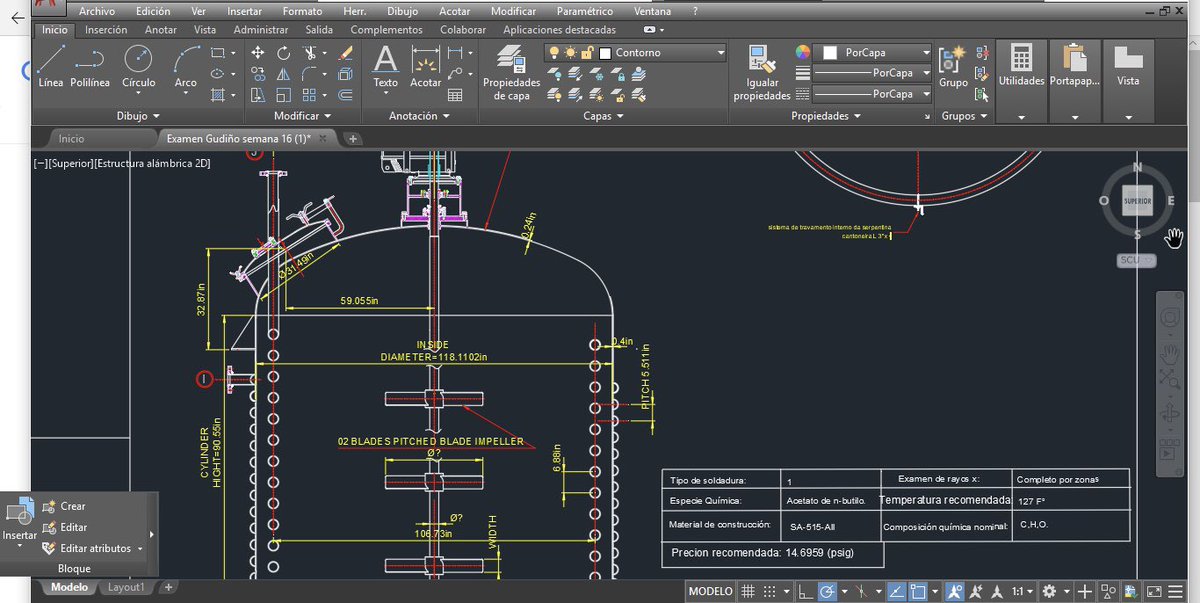Click the Mirror (Simetría) tool icon

[x=284, y=74]
